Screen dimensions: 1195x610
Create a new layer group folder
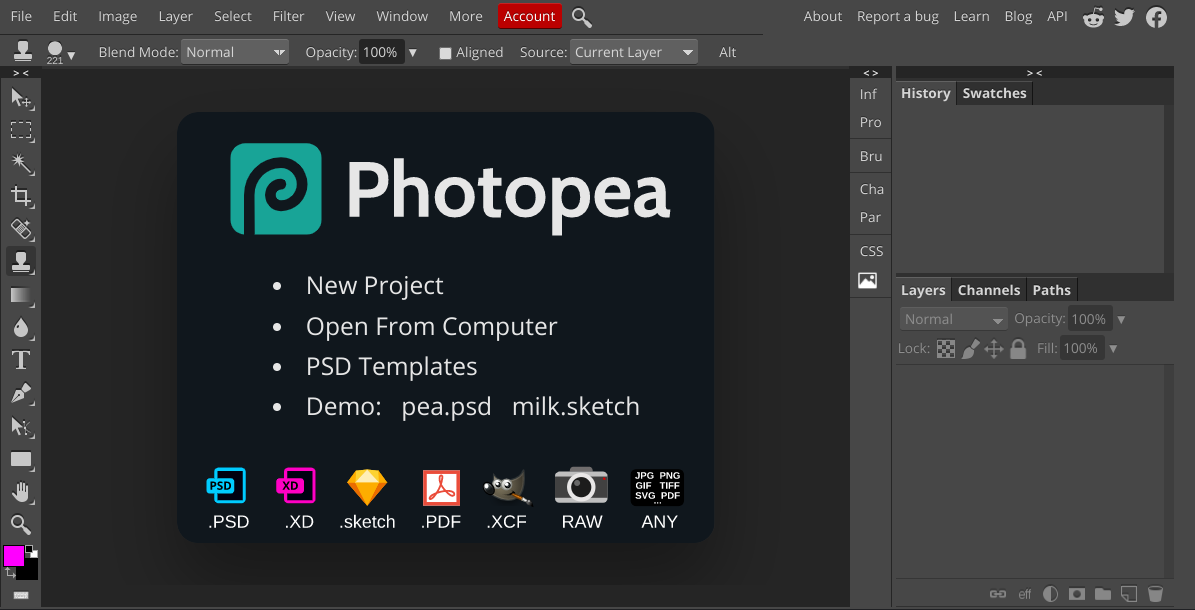coord(1104,594)
